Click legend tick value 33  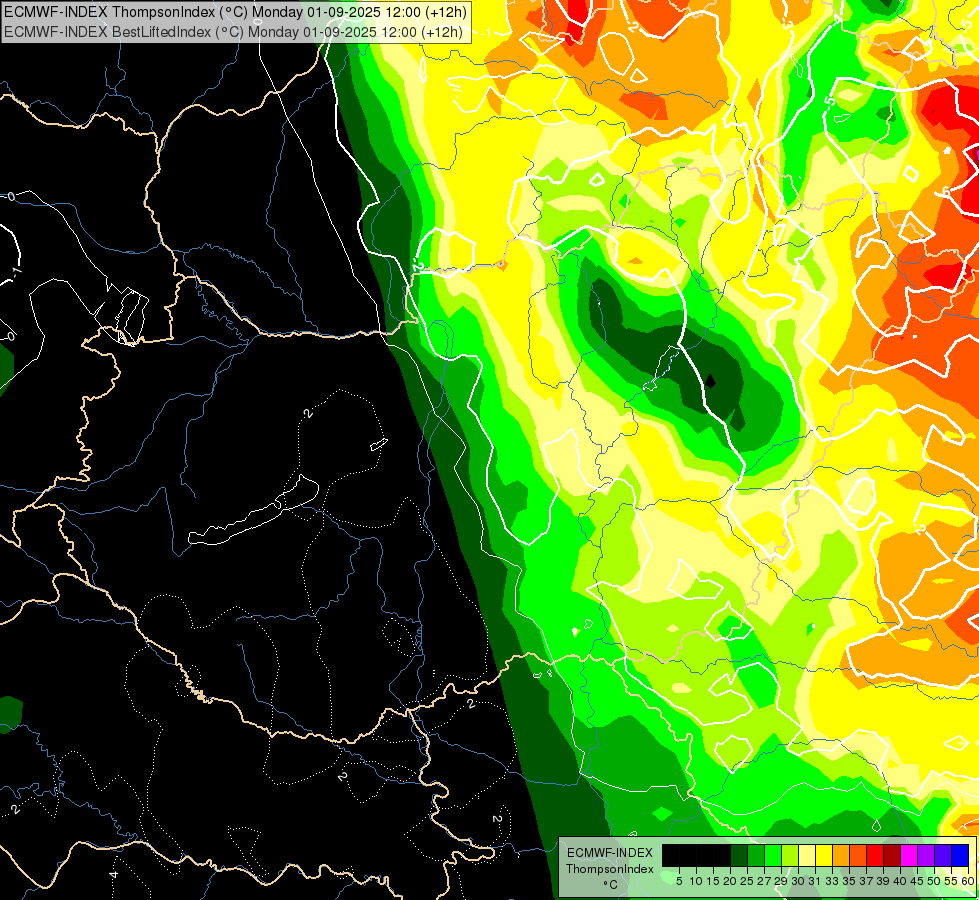click(832, 881)
